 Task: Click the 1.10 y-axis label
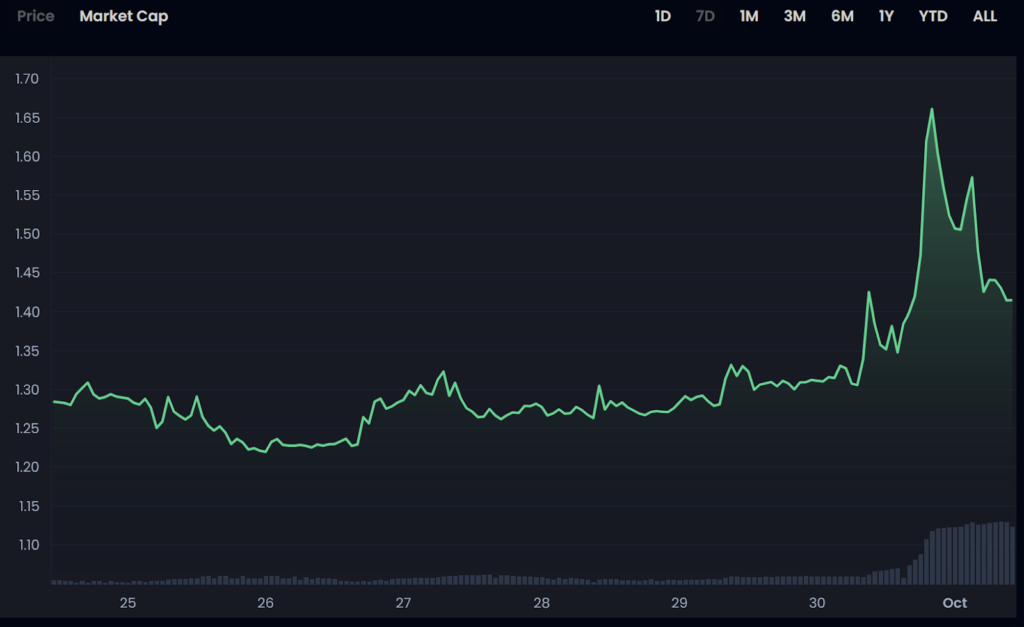(27, 545)
